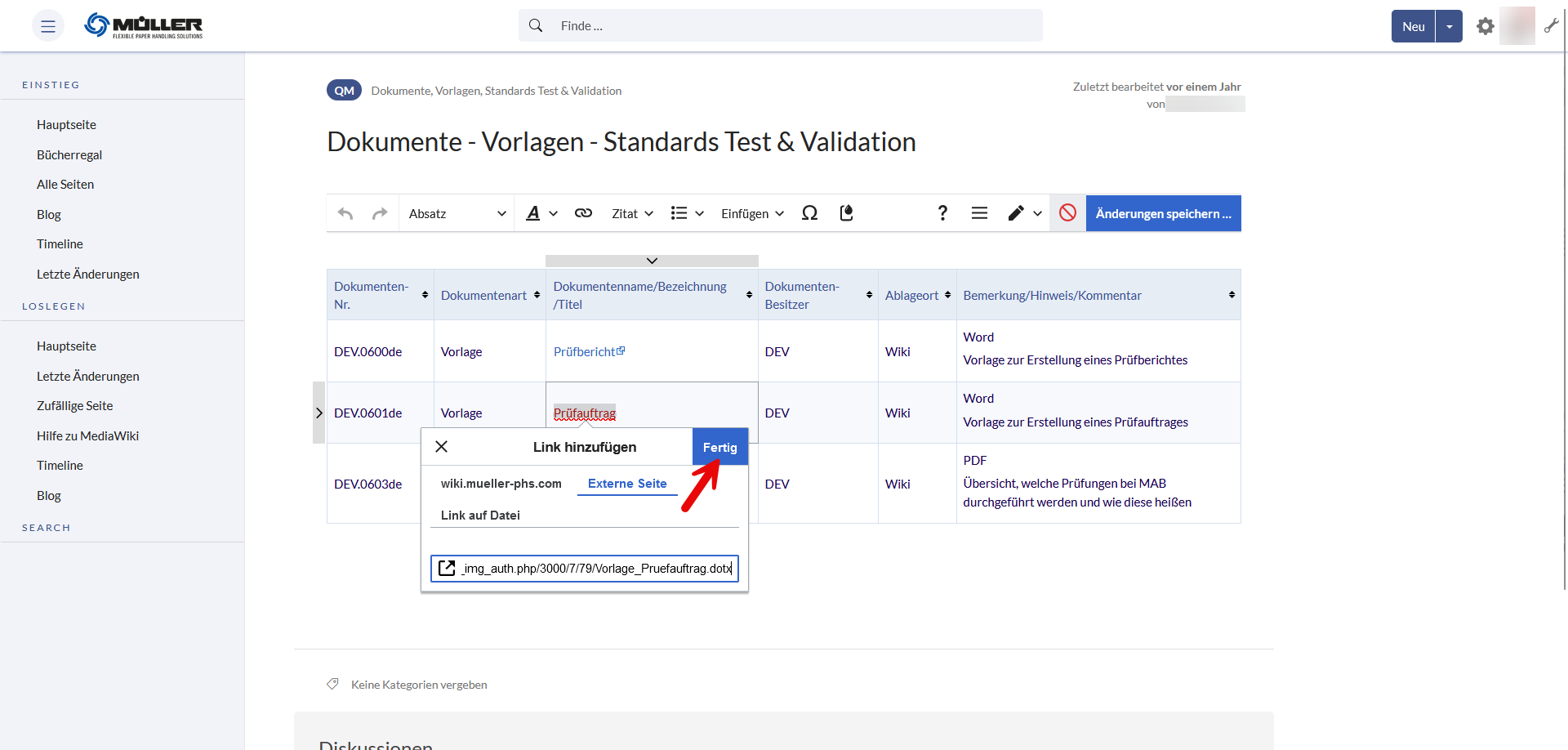Click the undo arrow in editor toolbar
The image size is (1568, 750).
point(345,213)
